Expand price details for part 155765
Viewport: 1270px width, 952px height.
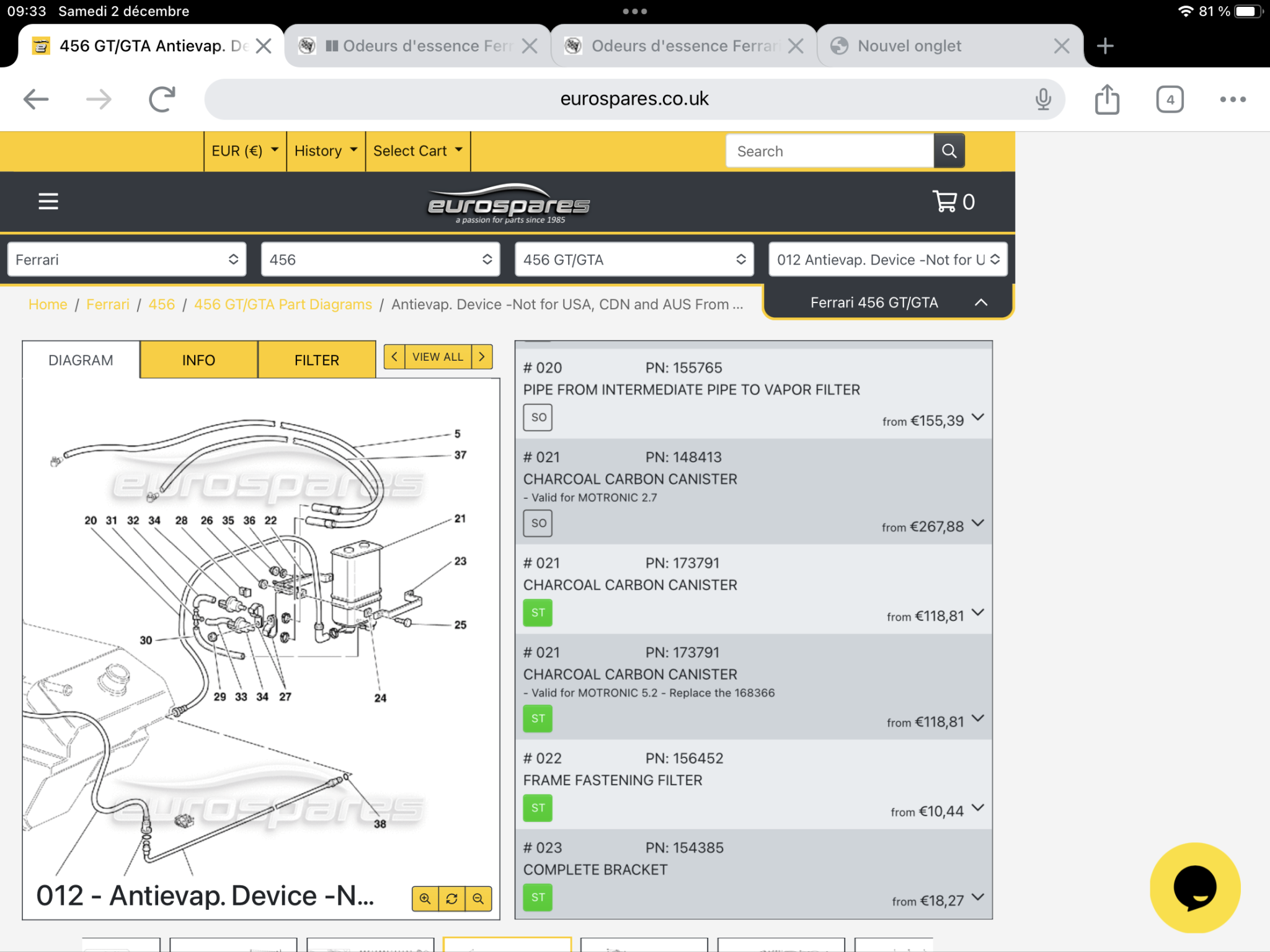tap(977, 418)
